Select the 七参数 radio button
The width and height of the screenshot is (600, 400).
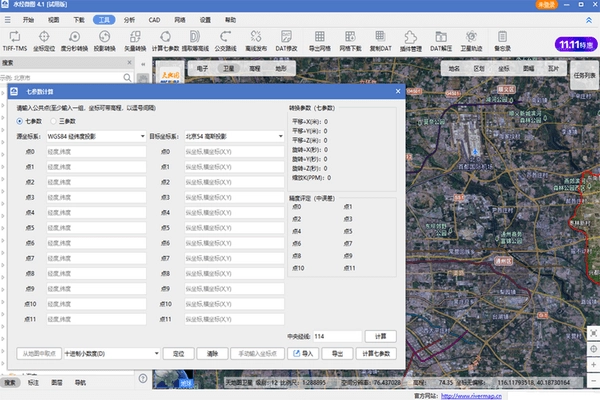(19, 120)
